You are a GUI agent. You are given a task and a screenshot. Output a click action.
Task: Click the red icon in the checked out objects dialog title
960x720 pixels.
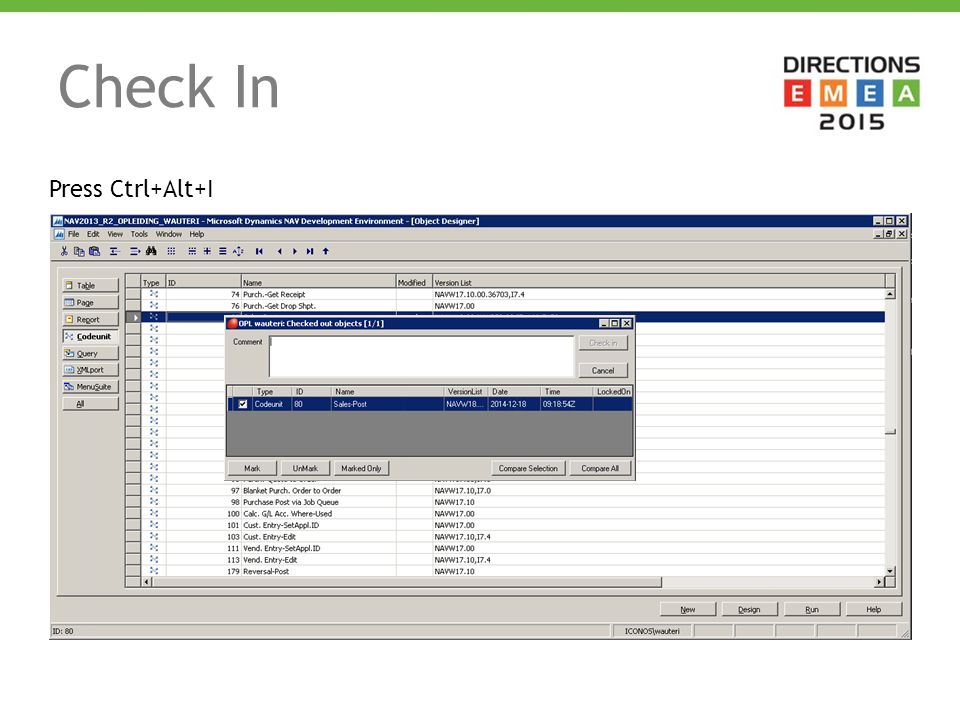point(233,323)
